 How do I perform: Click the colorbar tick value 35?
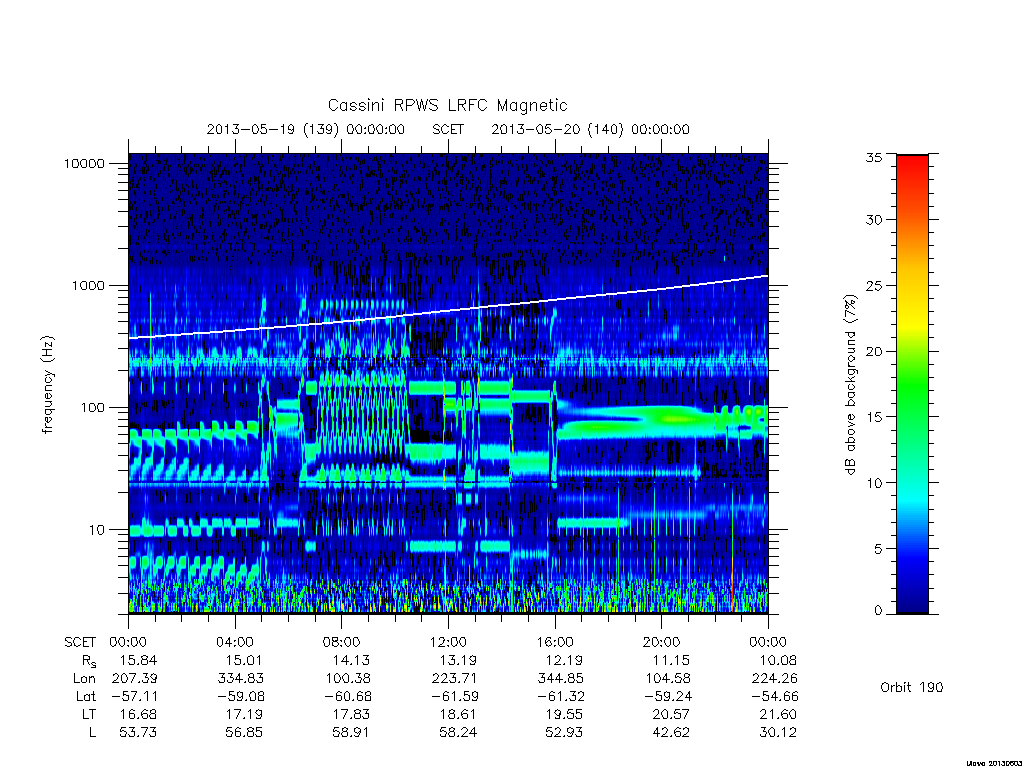click(874, 157)
